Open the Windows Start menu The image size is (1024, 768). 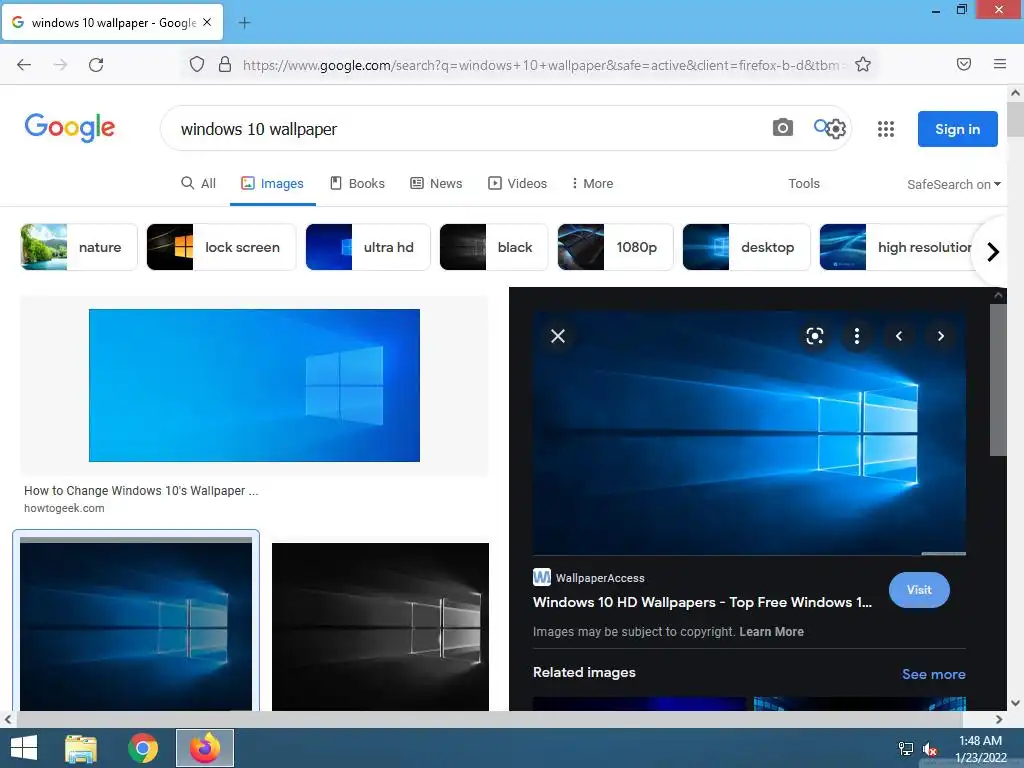24,748
